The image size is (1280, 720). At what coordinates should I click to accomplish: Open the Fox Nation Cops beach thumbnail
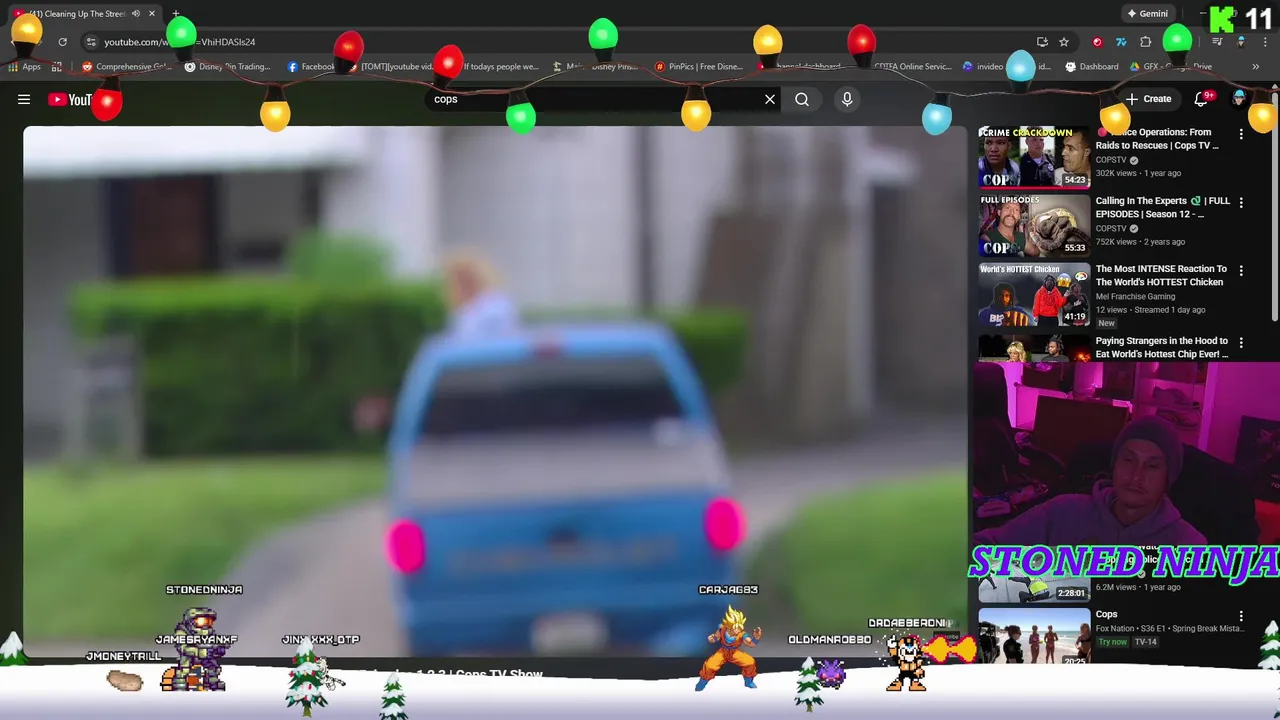click(1034, 637)
